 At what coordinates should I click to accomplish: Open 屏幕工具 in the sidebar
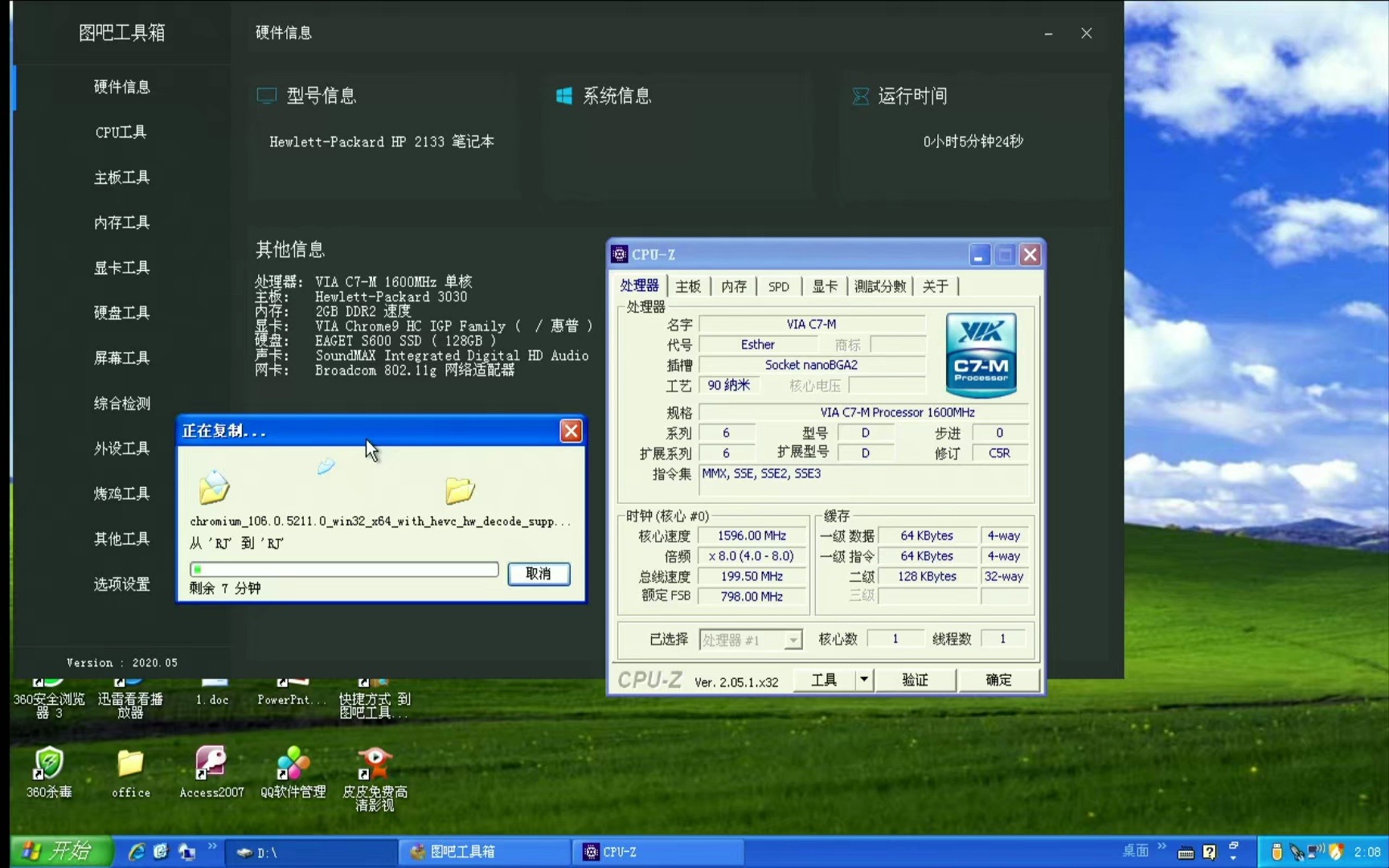point(121,358)
